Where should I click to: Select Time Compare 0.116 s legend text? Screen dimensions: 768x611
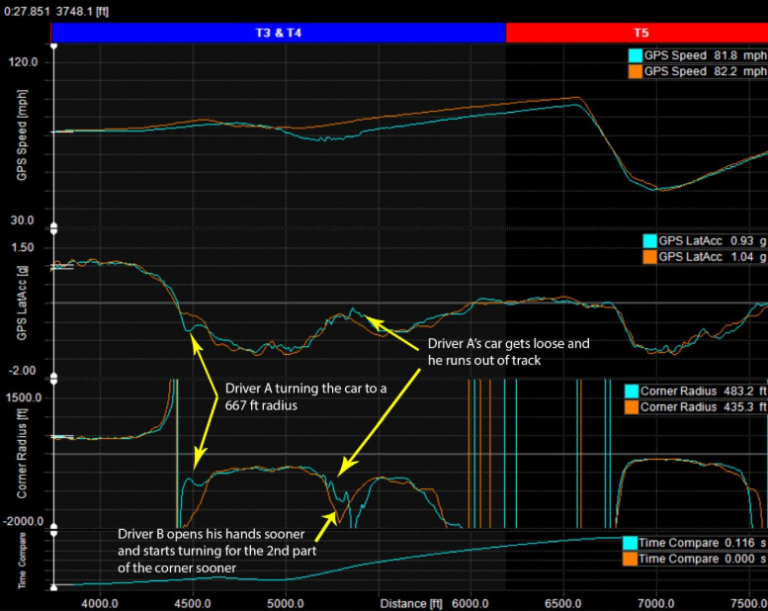[702, 543]
